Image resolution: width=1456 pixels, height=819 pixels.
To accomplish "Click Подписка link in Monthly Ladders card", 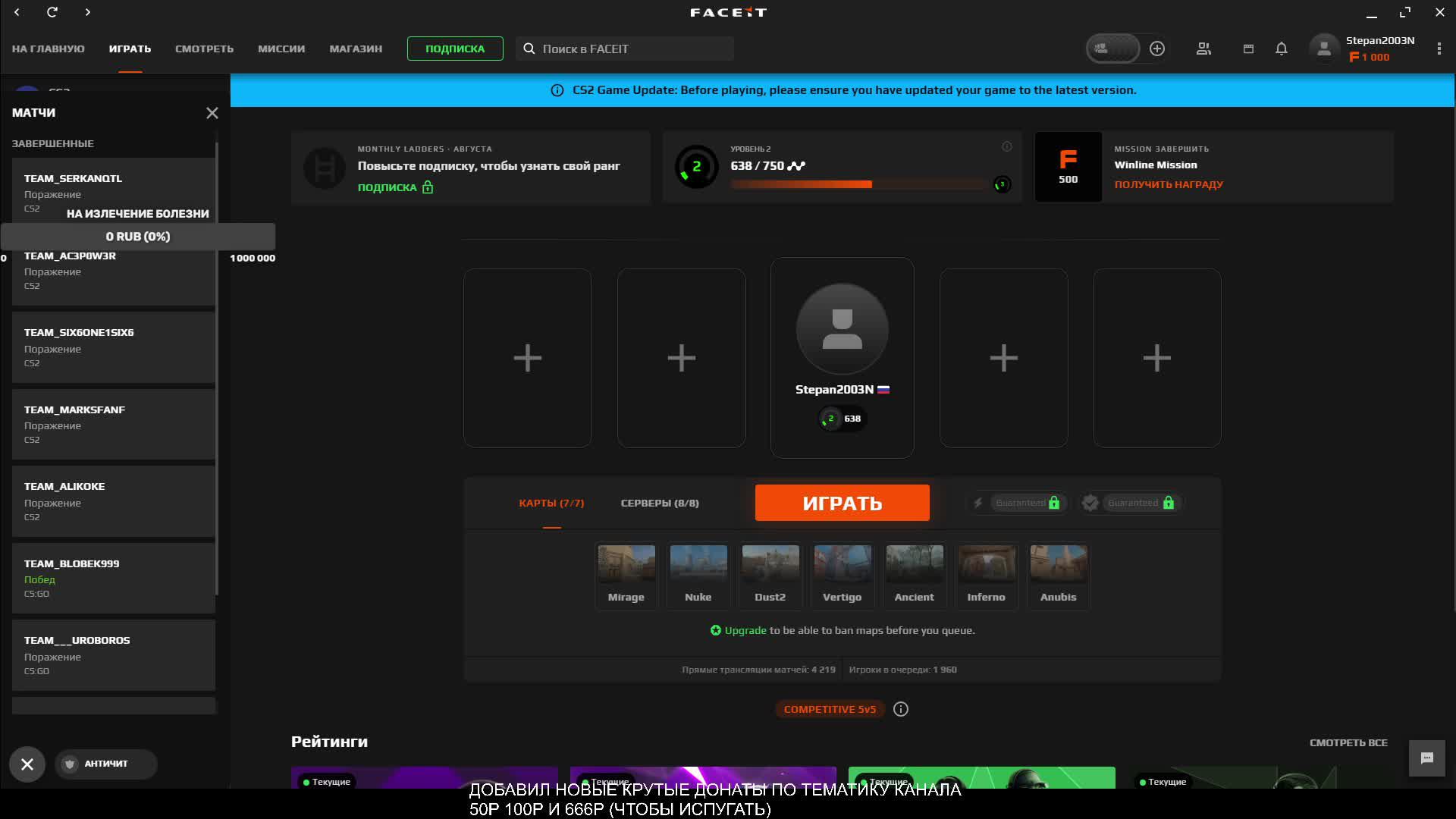I will 395,187.
